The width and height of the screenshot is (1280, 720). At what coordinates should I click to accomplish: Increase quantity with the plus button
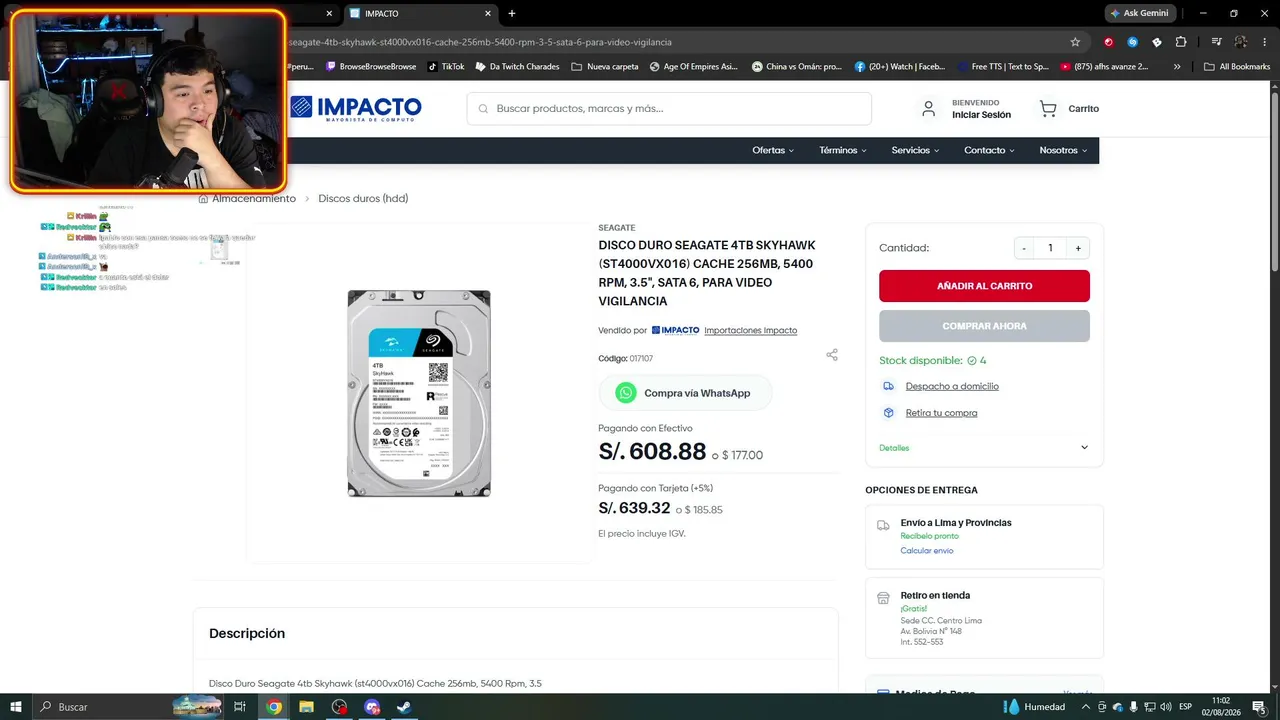(x=1078, y=248)
